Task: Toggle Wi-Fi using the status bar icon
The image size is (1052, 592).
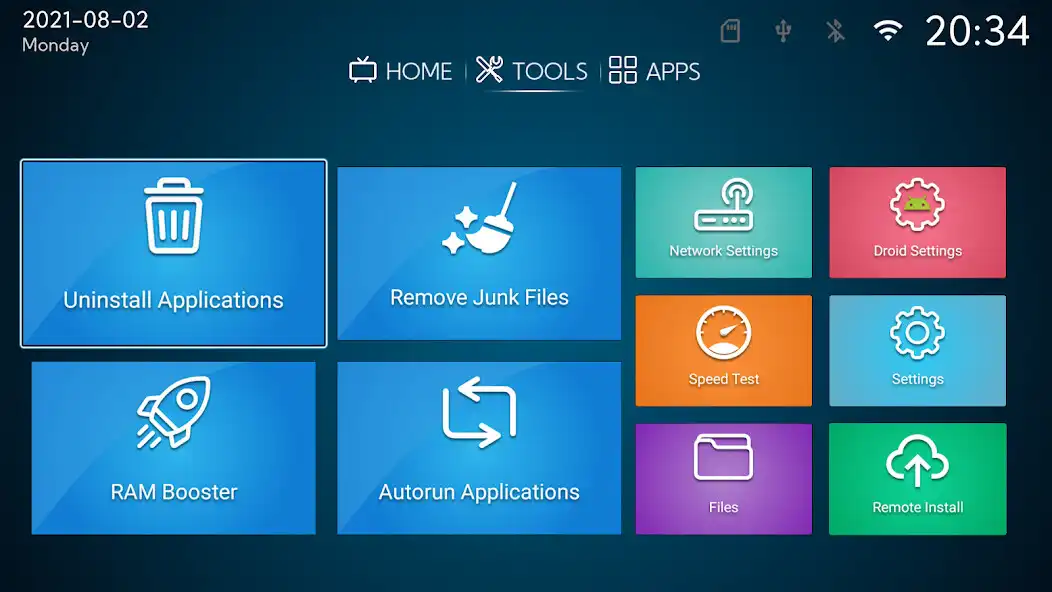Action: point(886,30)
